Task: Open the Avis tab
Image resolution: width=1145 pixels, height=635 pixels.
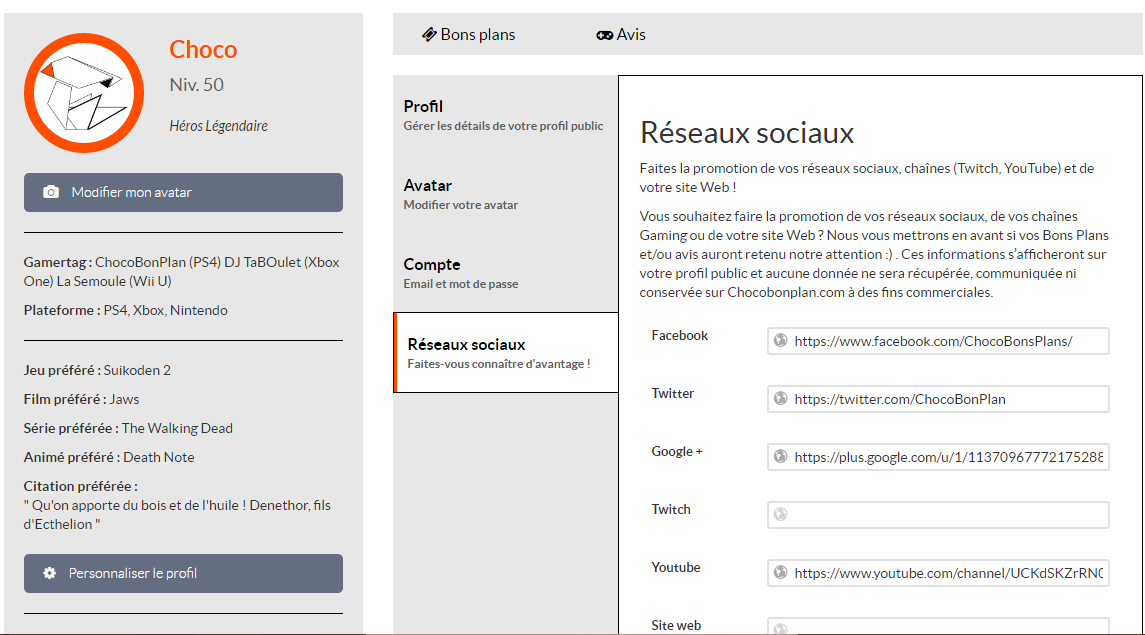Action: 621,34
